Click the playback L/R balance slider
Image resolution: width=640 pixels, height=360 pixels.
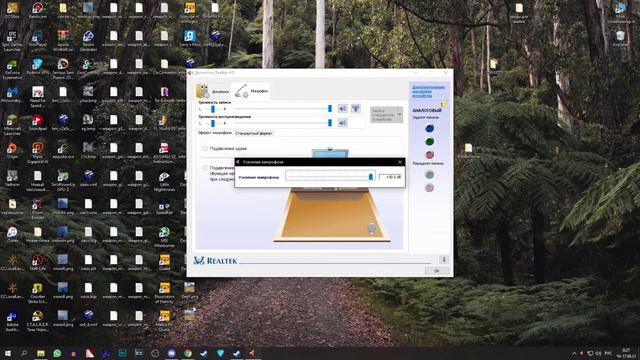(x=213, y=123)
